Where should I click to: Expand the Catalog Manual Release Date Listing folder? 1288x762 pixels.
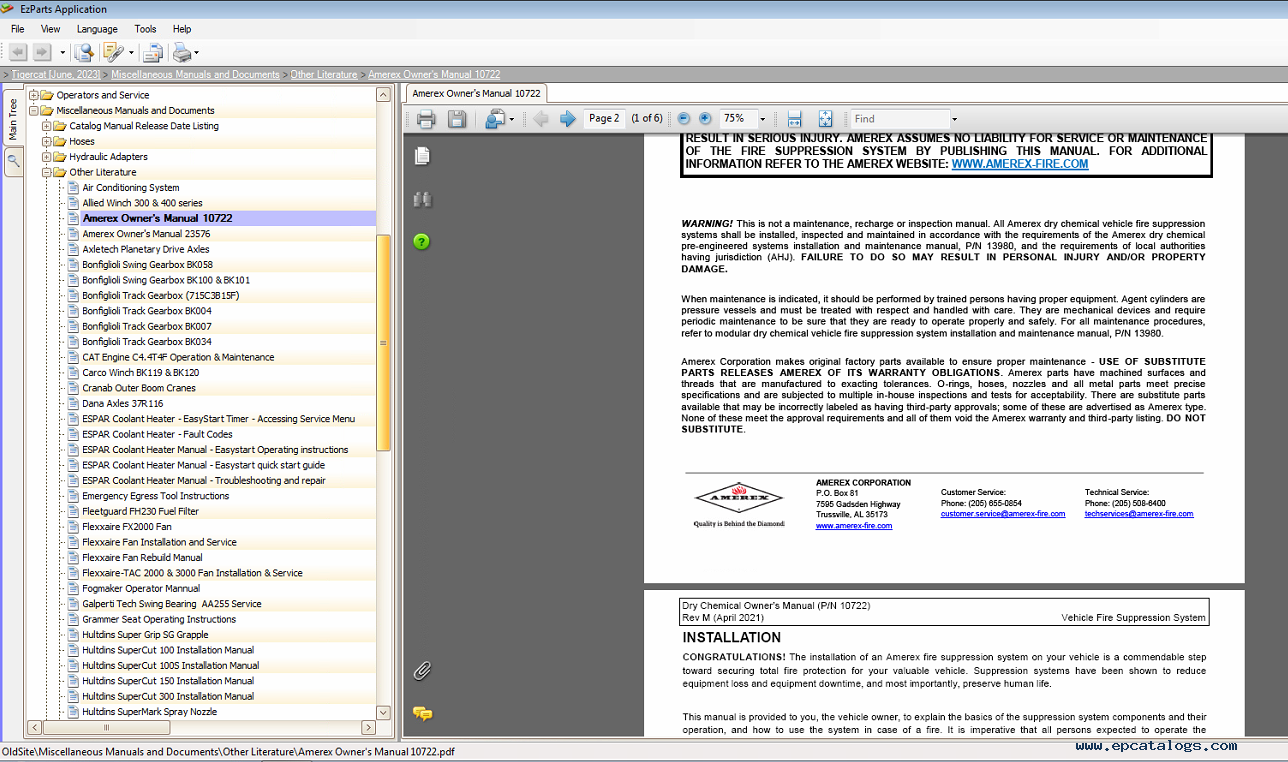[x=46, y=126]
